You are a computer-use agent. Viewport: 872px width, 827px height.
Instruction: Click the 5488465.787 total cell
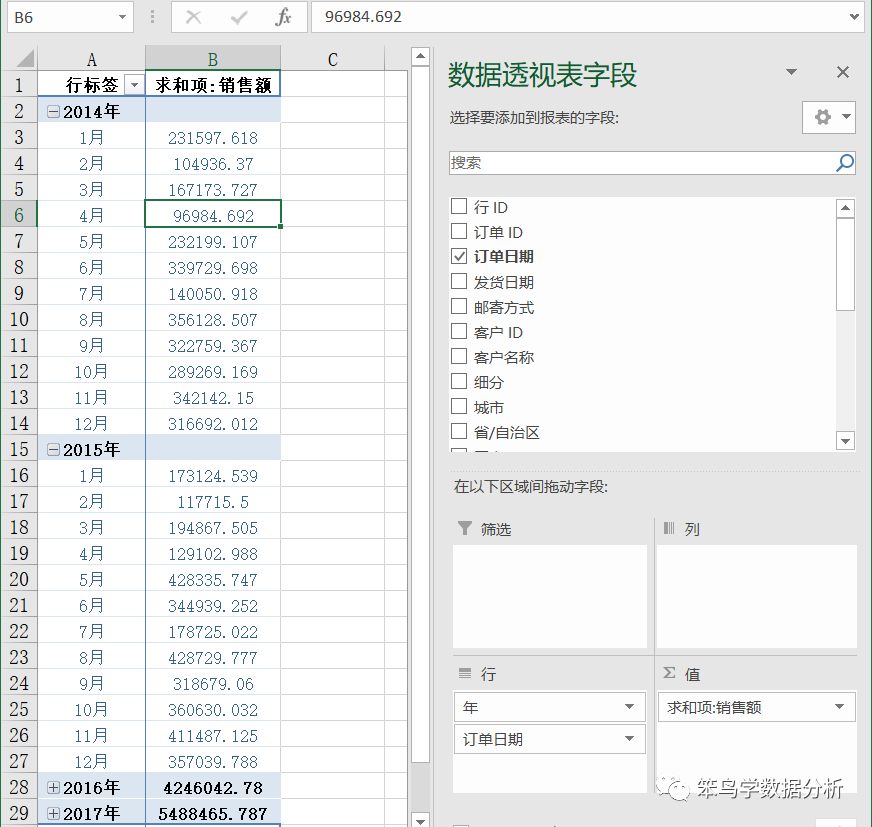click(213, 814)
